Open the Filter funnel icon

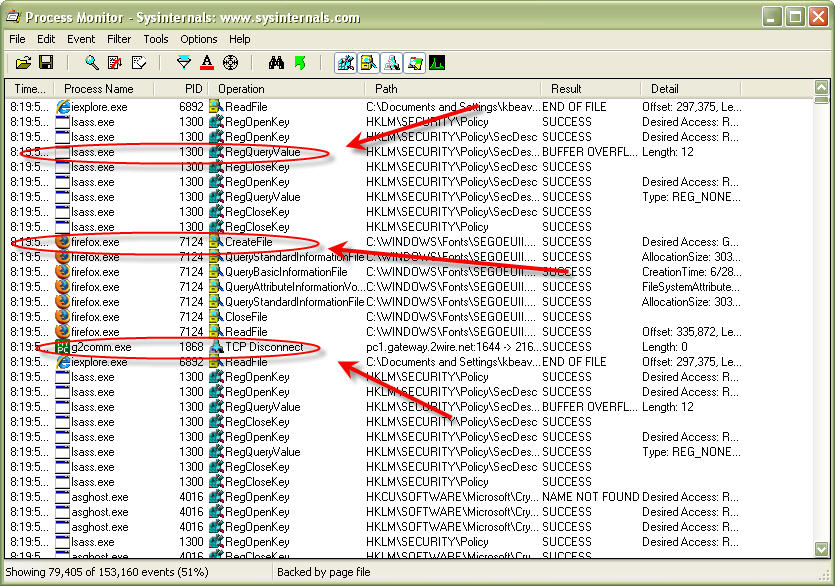[184, 63]
